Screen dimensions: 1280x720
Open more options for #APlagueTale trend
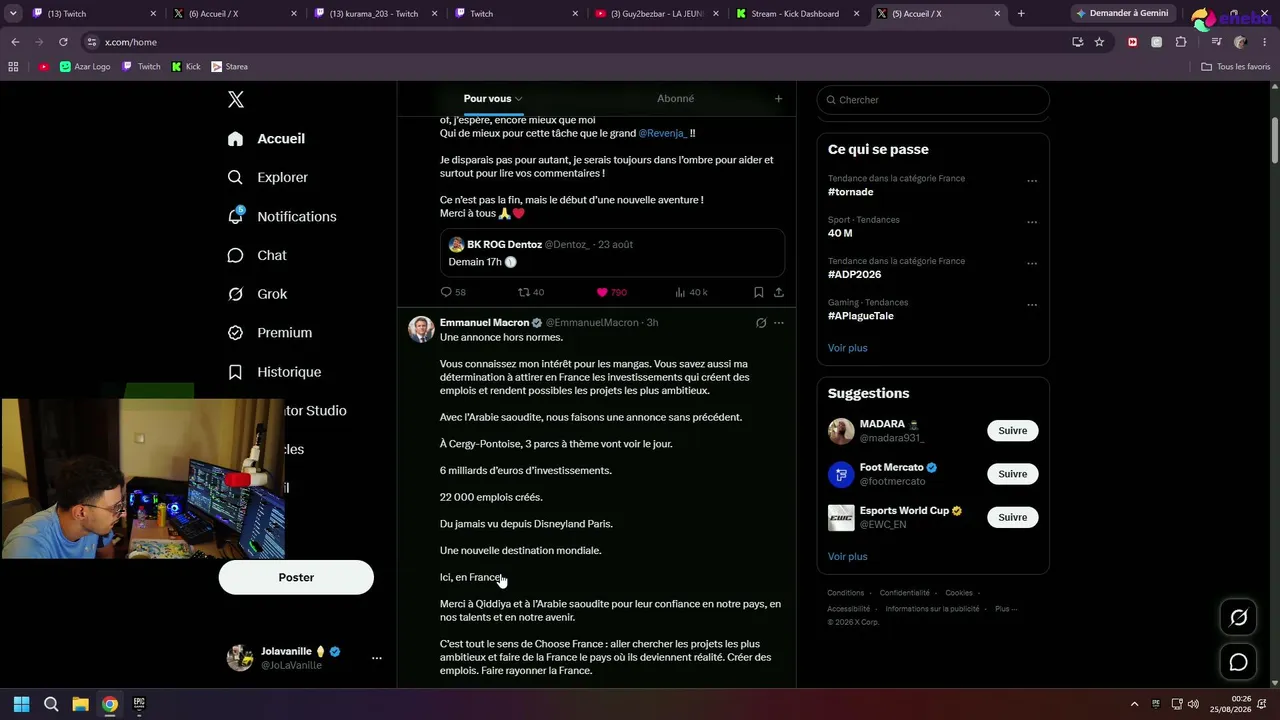(x=1032, y=304)
